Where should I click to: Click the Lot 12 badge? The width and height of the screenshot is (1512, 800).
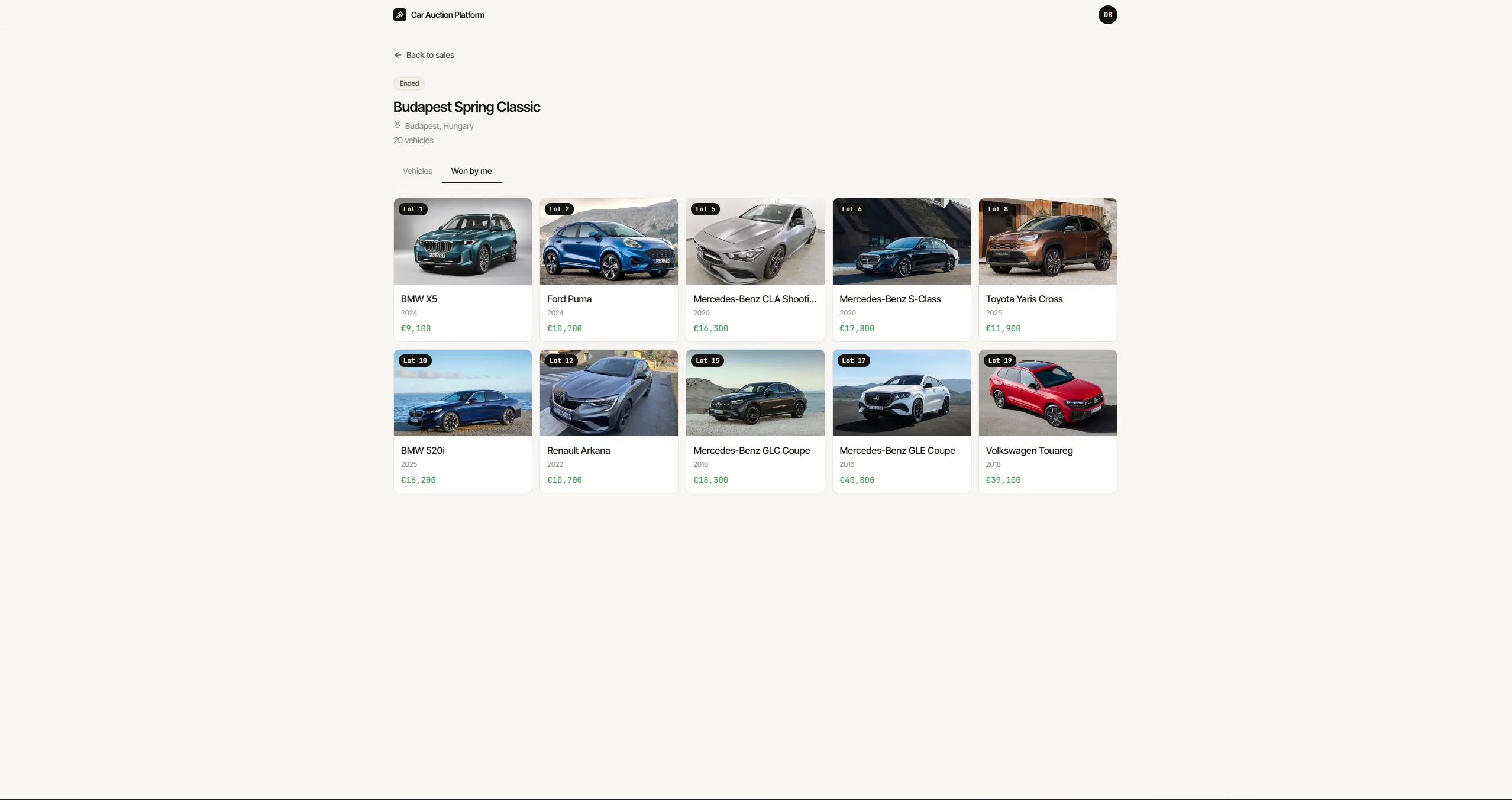tap(561, 360)
